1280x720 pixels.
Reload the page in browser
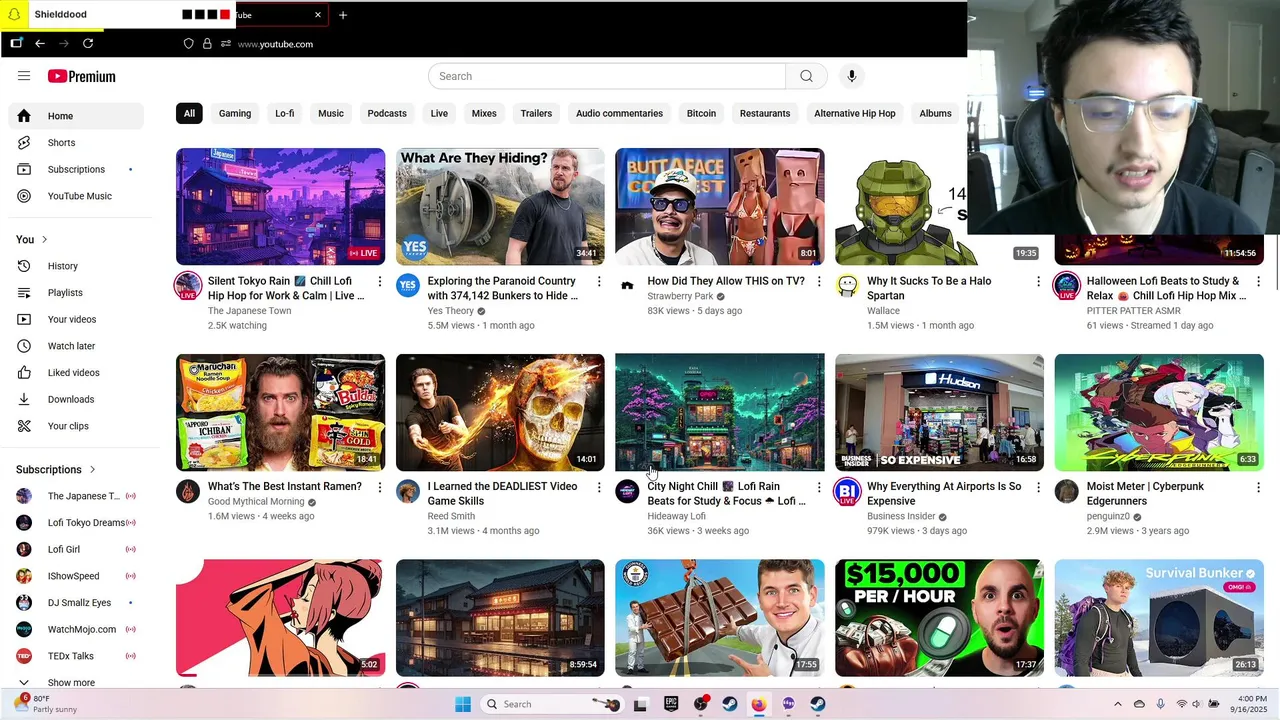[88, 43]
